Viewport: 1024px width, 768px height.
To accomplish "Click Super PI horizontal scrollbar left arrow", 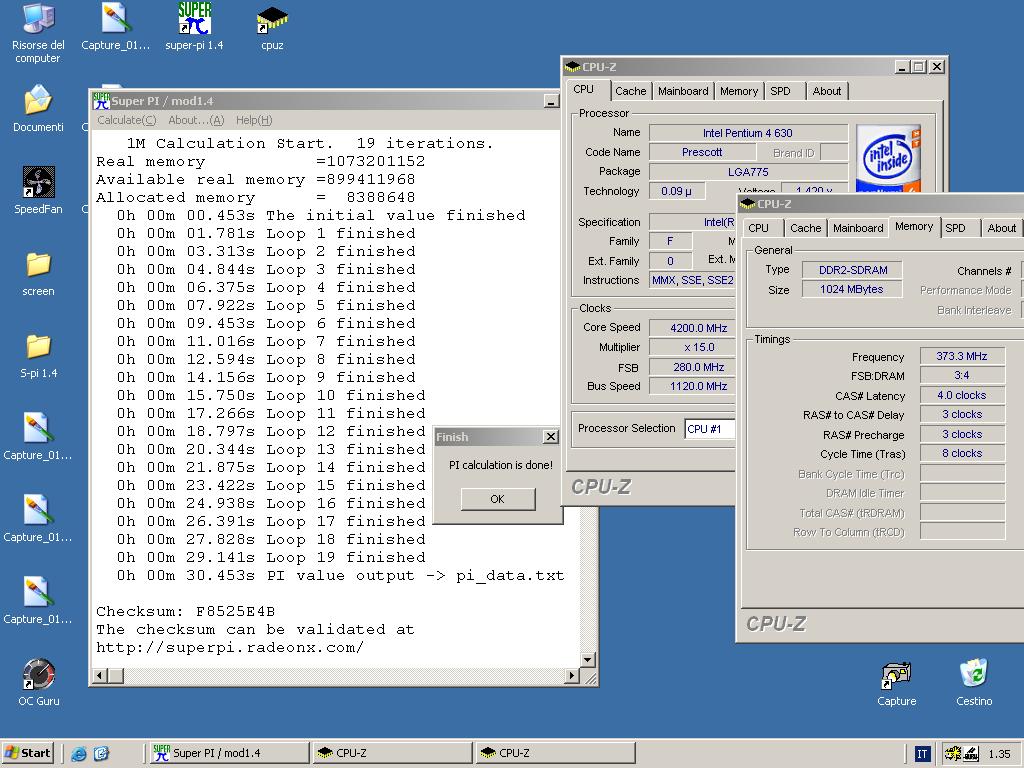I will click(x=100, y=675).
